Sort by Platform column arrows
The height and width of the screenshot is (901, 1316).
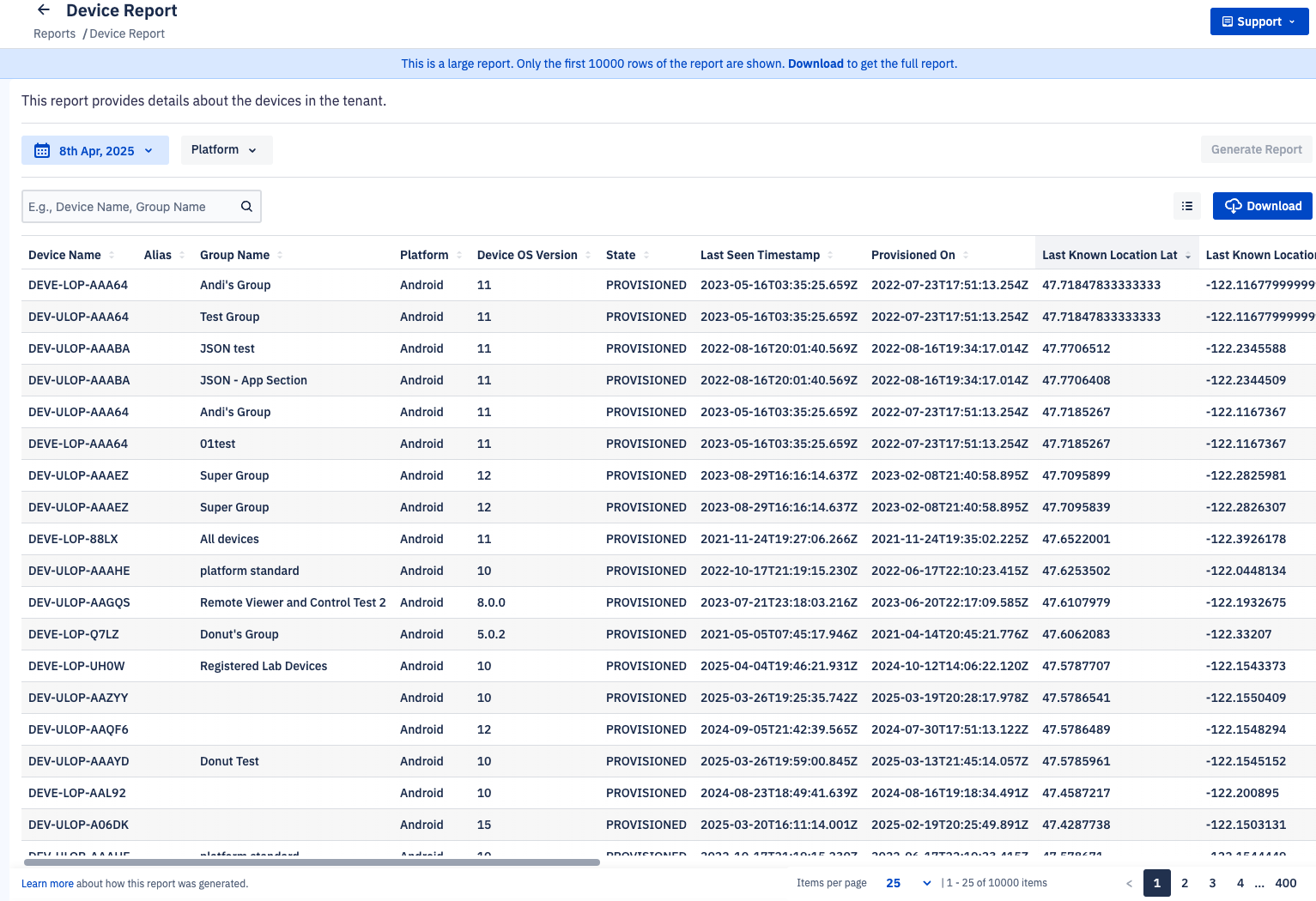pos(459,255)
